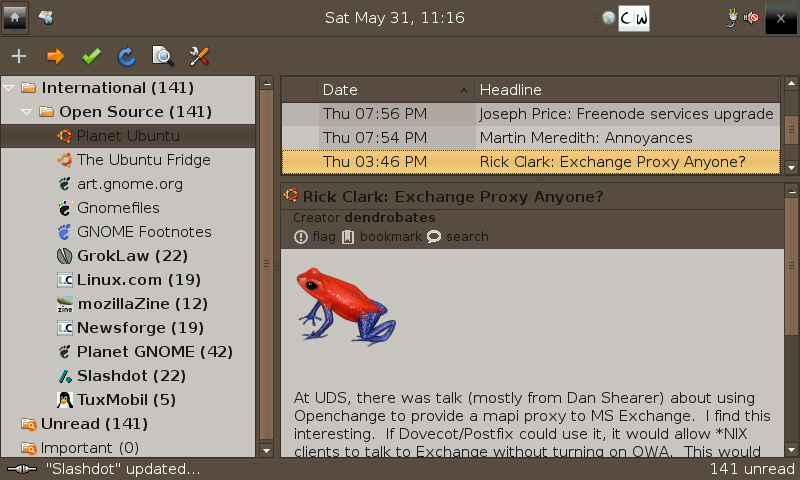Select The Ubuntu Fridge feed
800x480 pixels.
(x=128, y=160)
